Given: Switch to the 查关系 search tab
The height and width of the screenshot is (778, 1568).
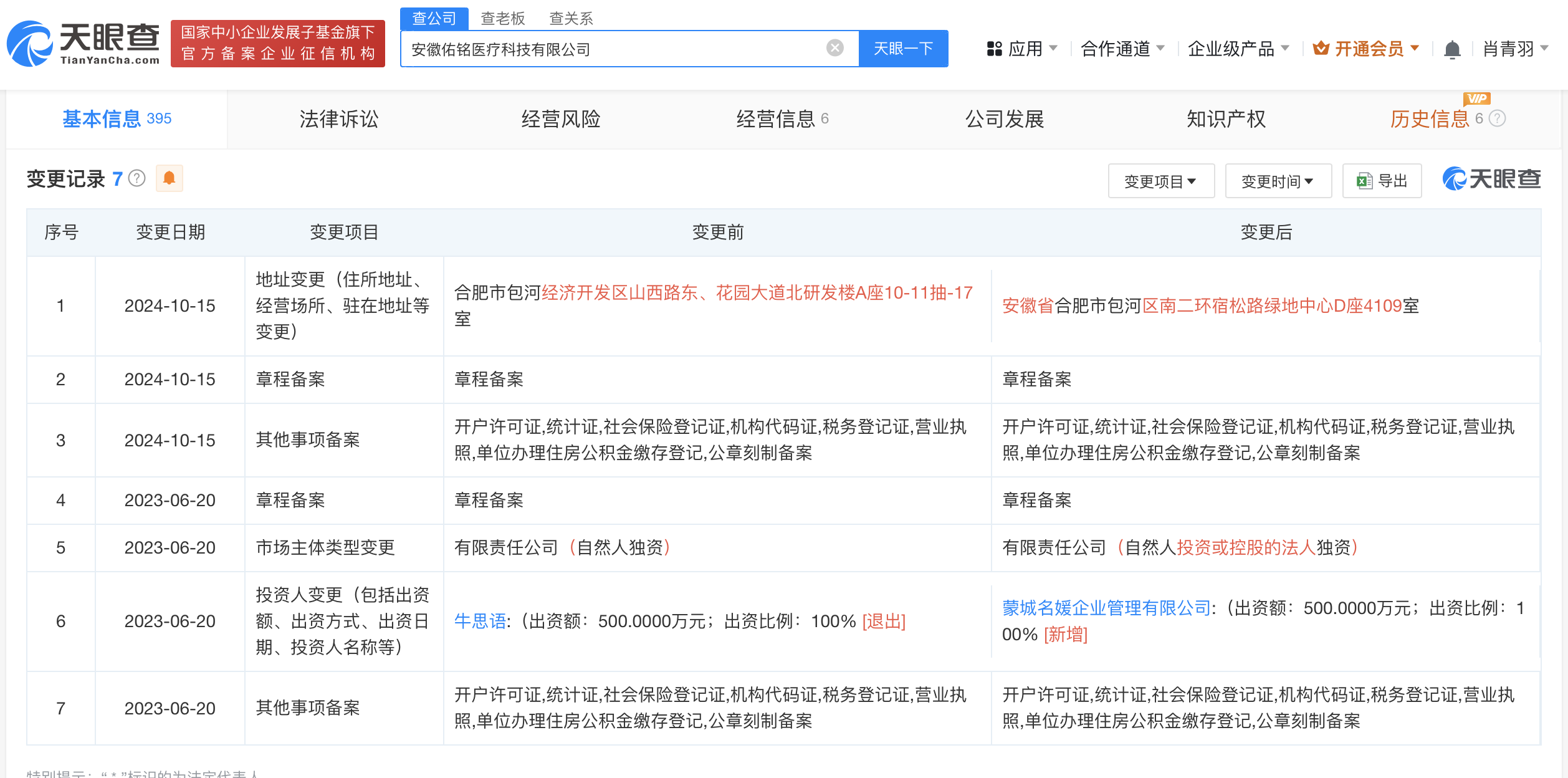Looking at the screenshot, I should (571, 18).
